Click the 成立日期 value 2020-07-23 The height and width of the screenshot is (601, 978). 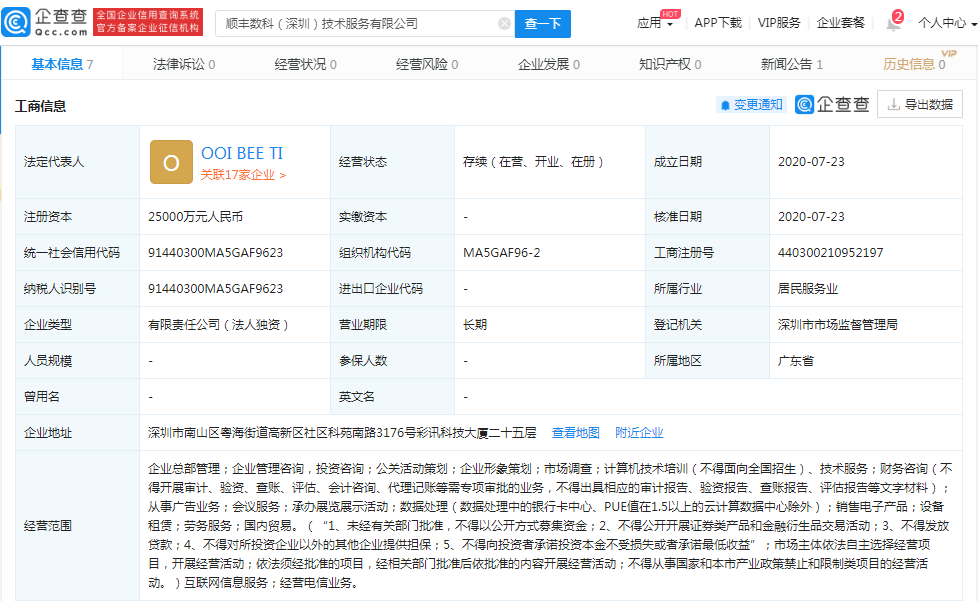(x=811, y=162)
